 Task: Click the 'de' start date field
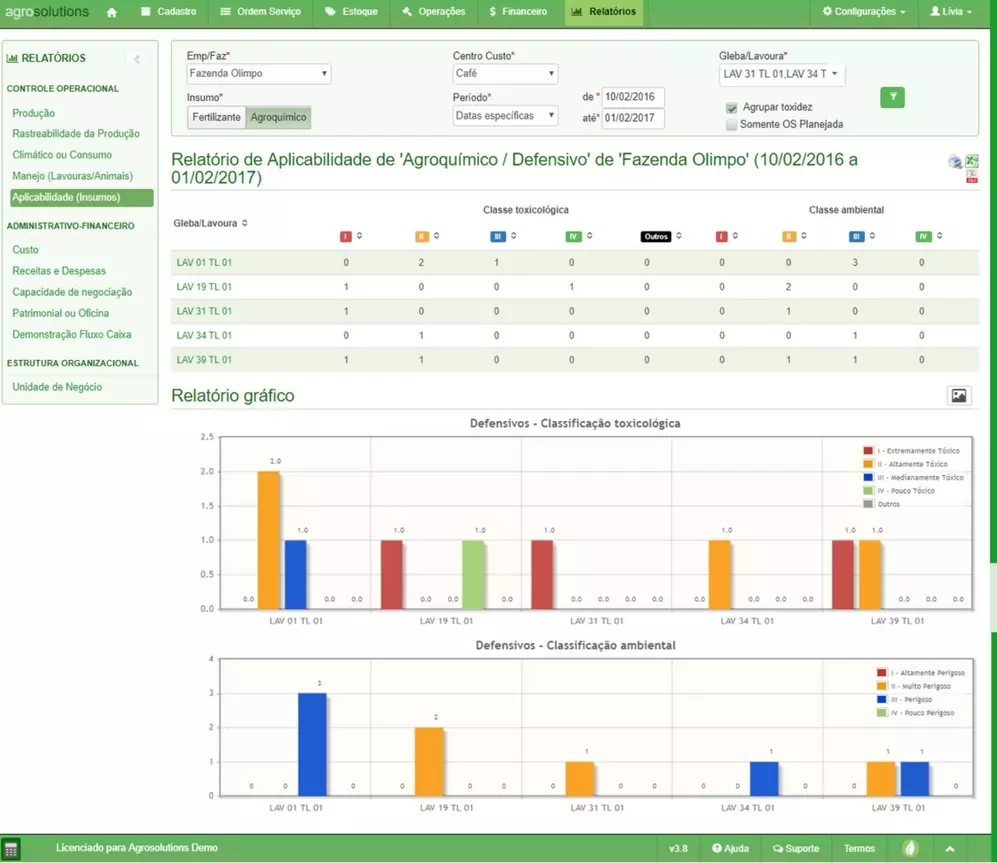click(x=633, y=97)
